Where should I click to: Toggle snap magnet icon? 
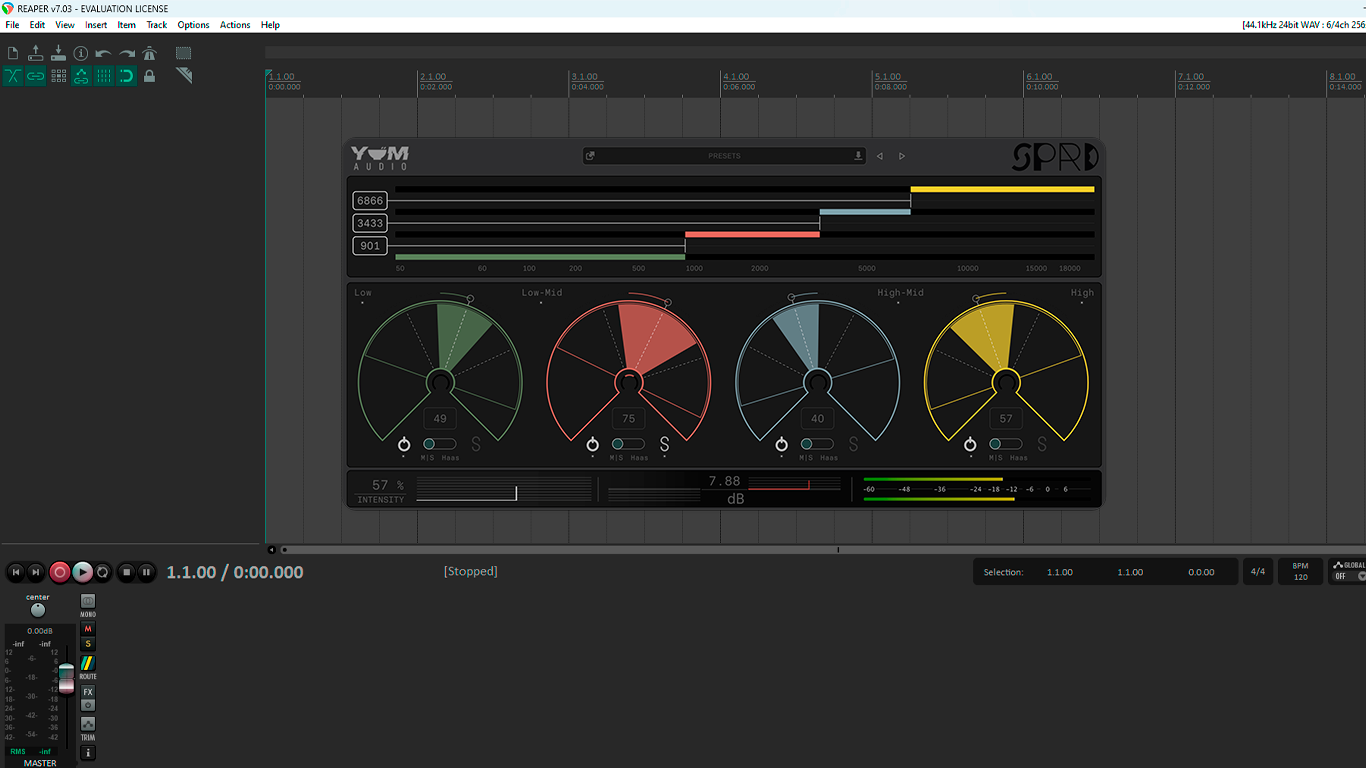pyautogui.click(x=127, y=76)
